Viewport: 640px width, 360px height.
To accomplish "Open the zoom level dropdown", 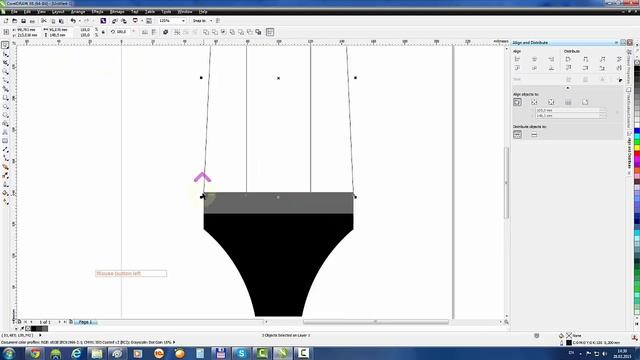I will point(183,21).
